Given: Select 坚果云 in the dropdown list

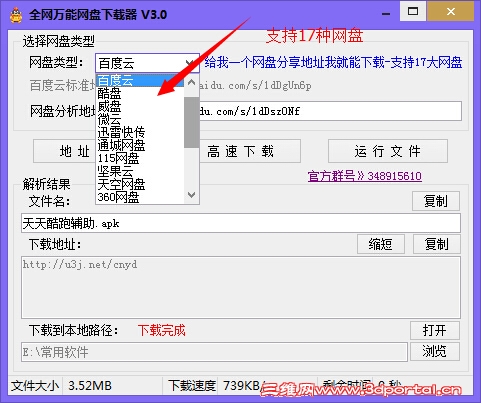Looking at the screenshot, I should (140, 171).
